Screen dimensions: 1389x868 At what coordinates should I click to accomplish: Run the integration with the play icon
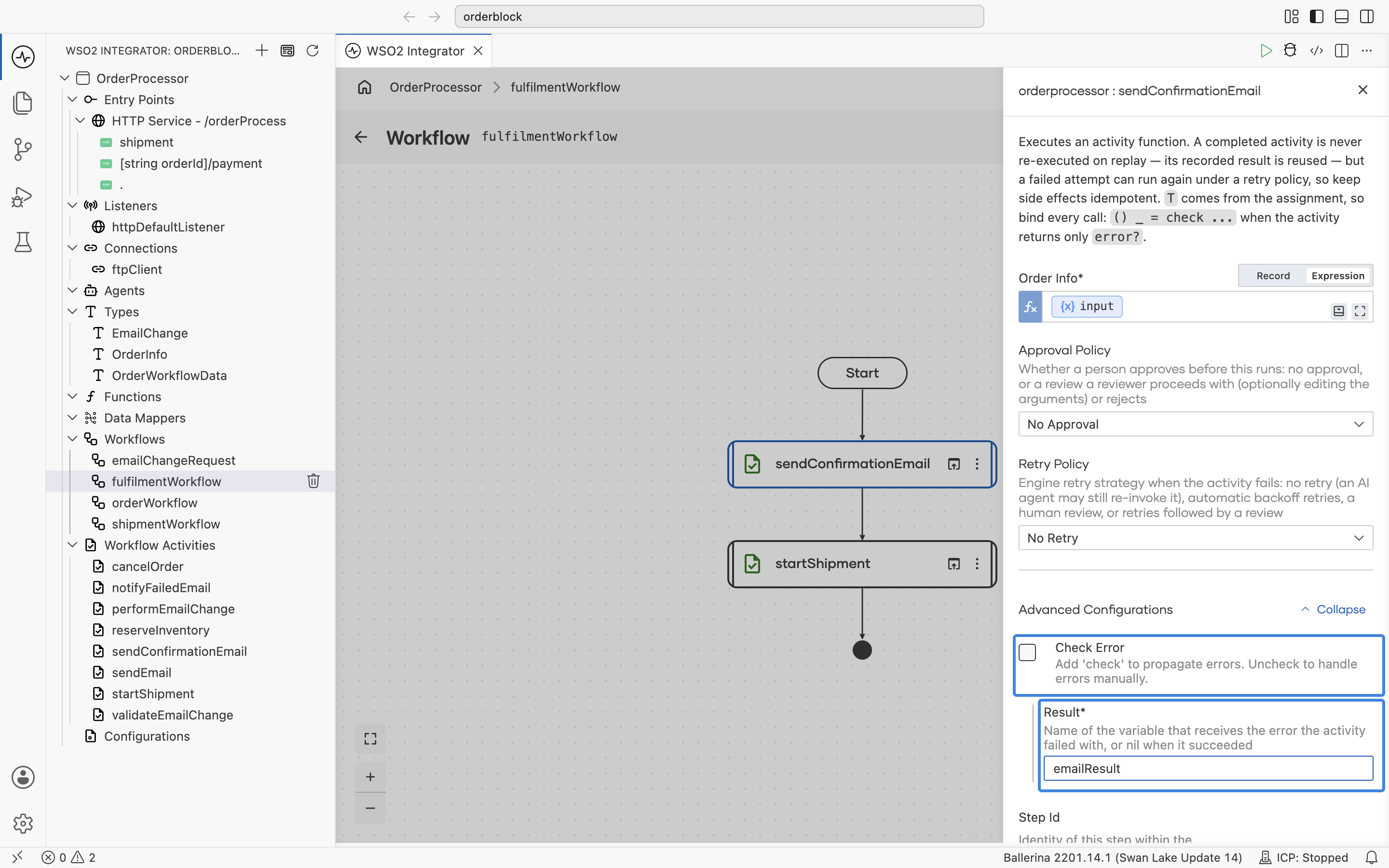click(1266, 51)
